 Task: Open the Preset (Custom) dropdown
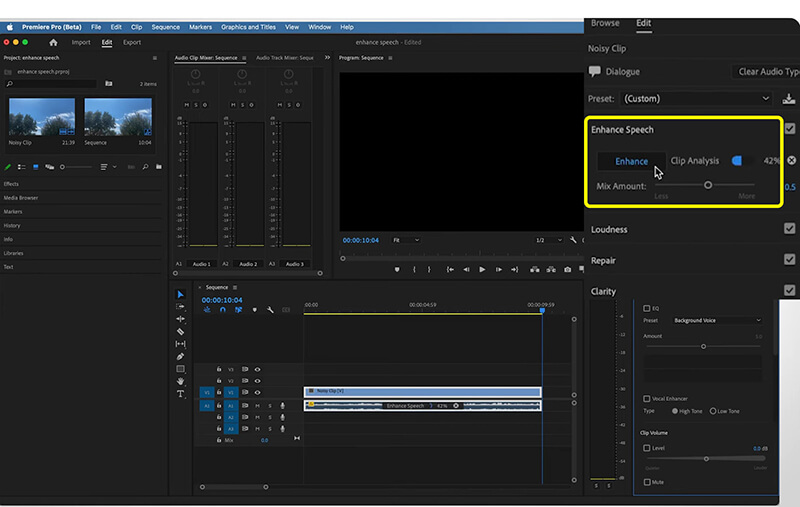(x=696, y=98)
